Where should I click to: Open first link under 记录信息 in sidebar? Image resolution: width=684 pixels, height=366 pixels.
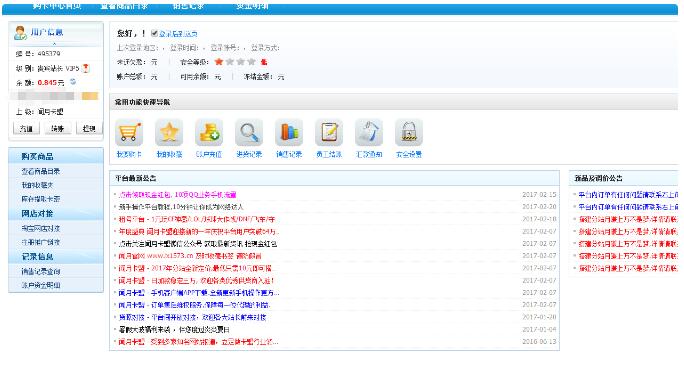click(41, 272)
